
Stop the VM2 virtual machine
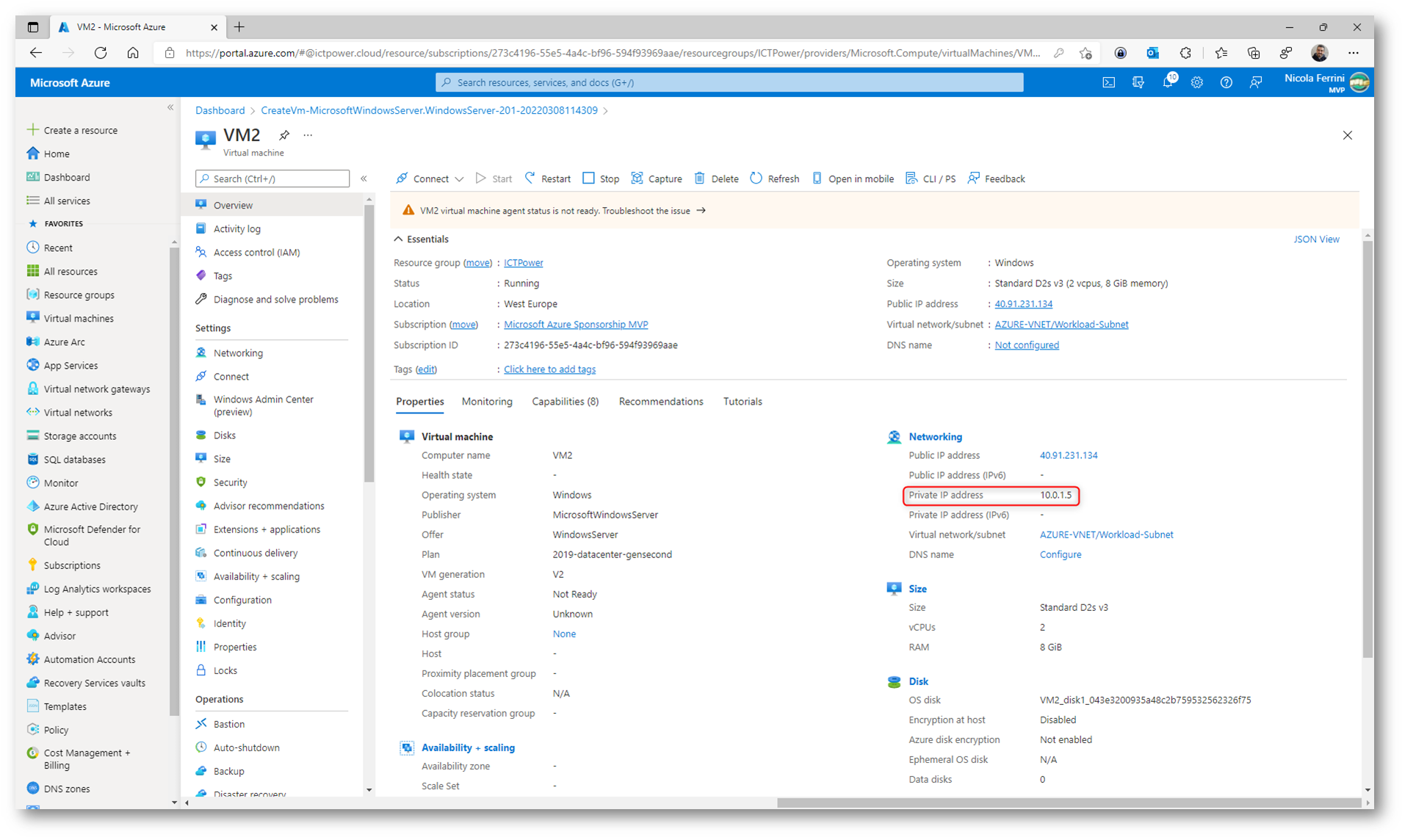[x=601, y=178]
